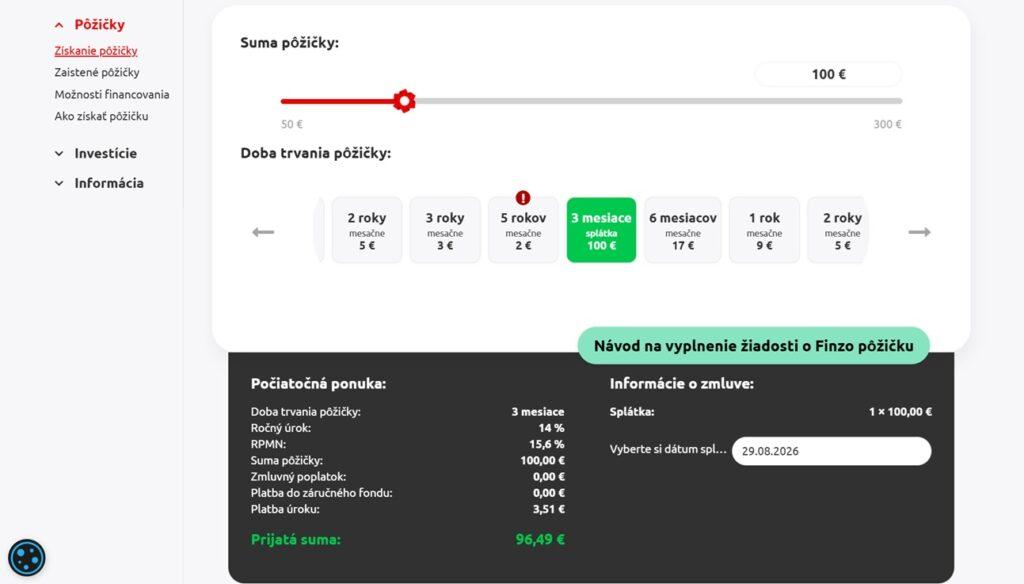This screenshot has height=584, width=1024.
Task: Click the Splátka 1 × 100,00 € value
Action: click(x=900, y=412)
